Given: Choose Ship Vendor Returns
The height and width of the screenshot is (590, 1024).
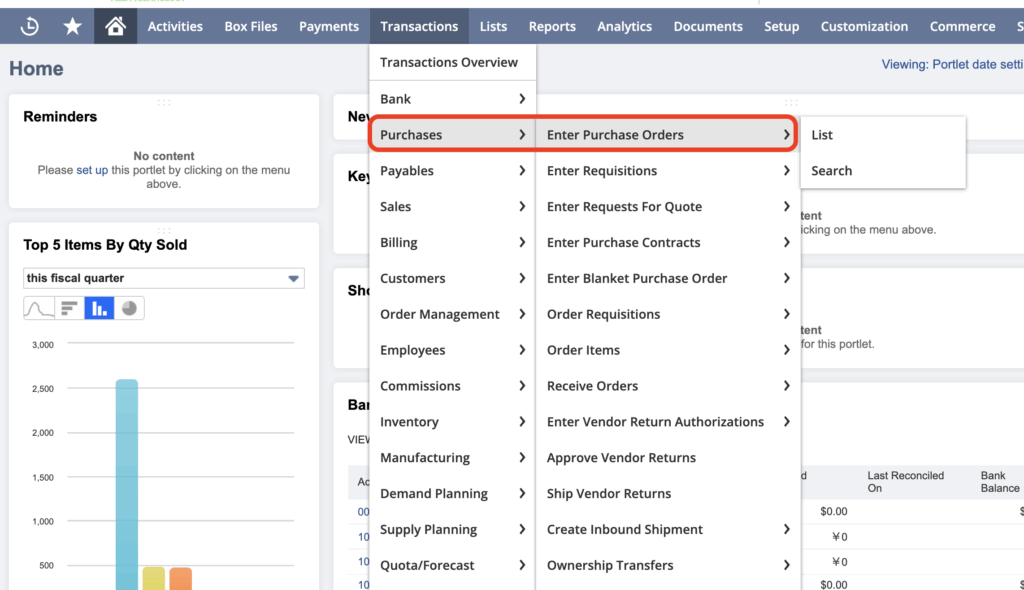Looking at the screenshot, I should click(668, 494).
